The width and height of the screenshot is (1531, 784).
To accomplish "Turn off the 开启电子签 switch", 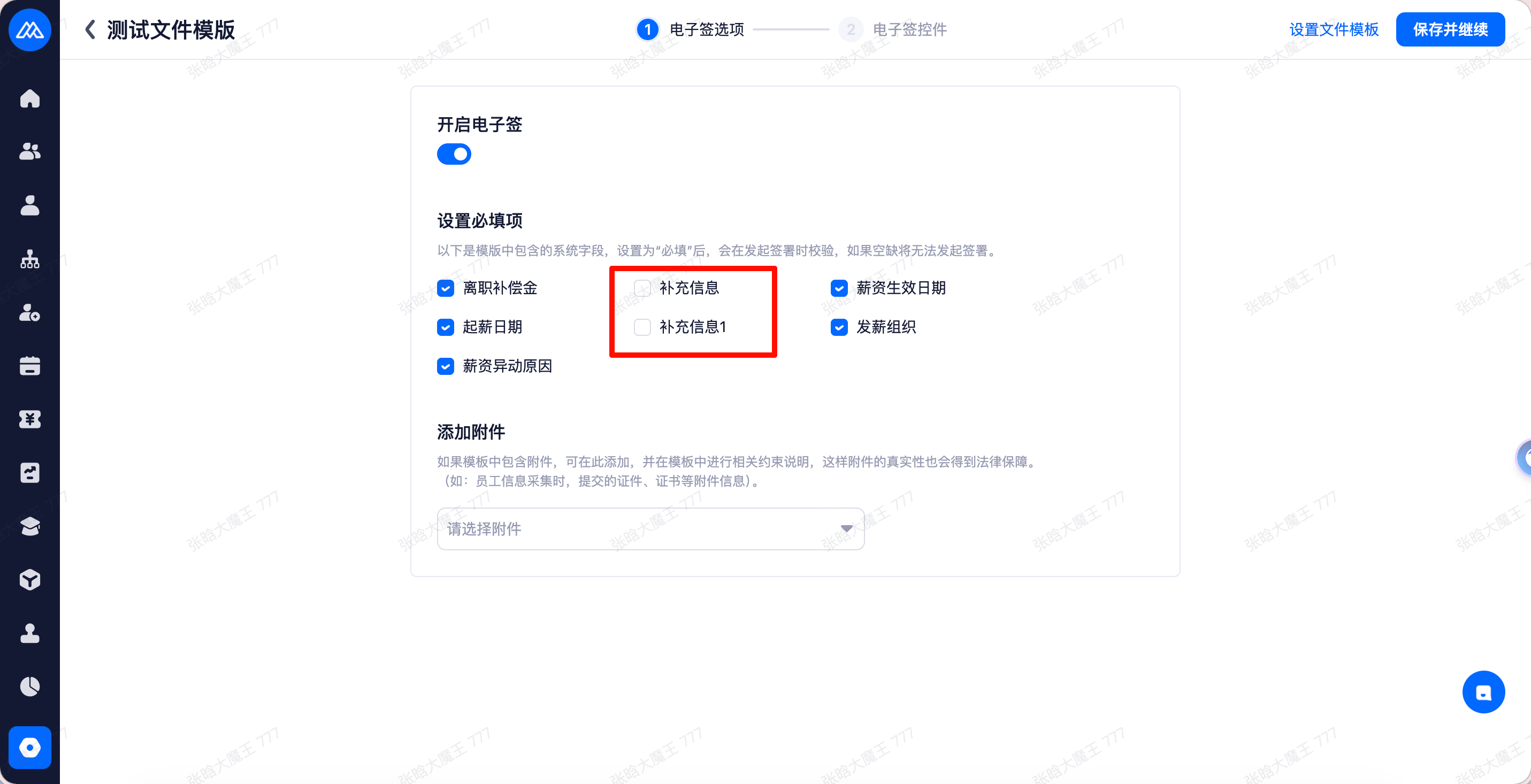I will tap(454, 155).
